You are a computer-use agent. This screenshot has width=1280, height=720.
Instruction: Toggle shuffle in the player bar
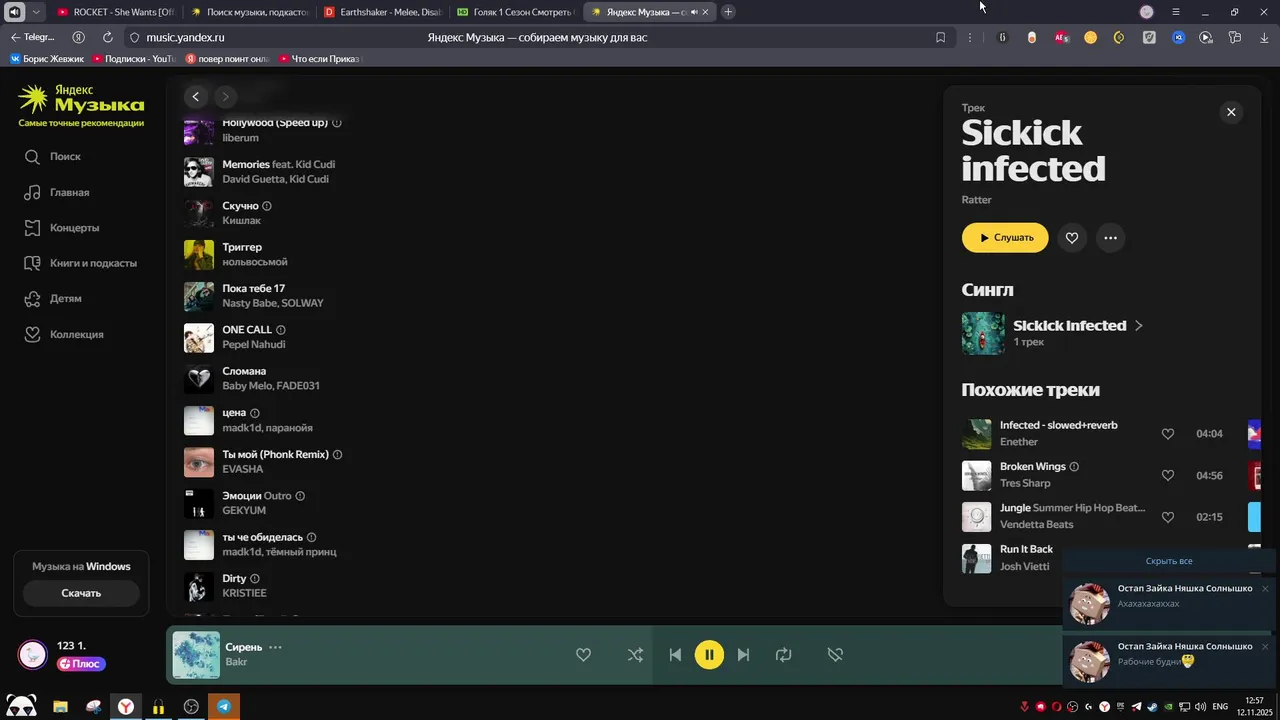tap(635, 655)
